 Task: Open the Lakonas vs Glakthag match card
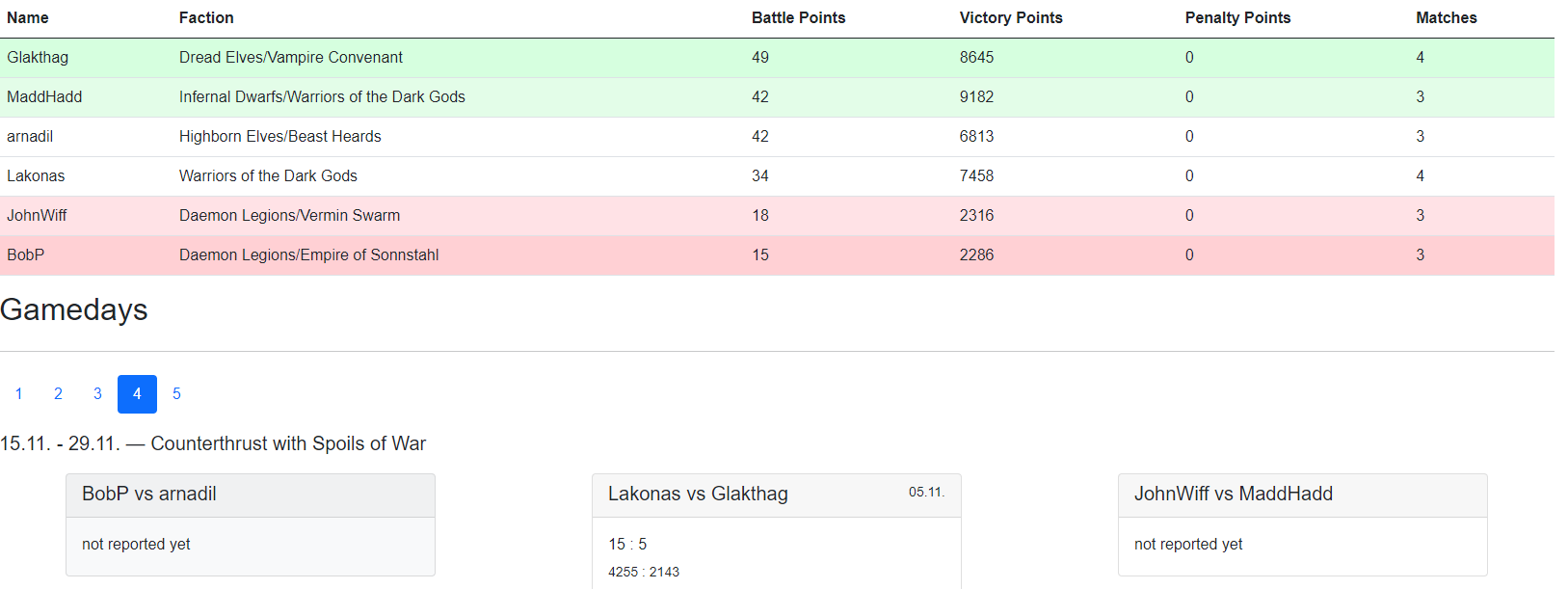pyautogui.click(x=698, y=494)
